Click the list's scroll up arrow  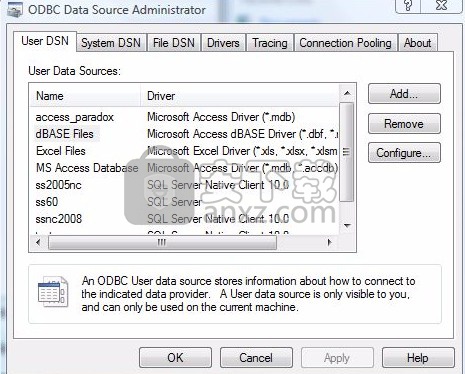click(347, 93)
